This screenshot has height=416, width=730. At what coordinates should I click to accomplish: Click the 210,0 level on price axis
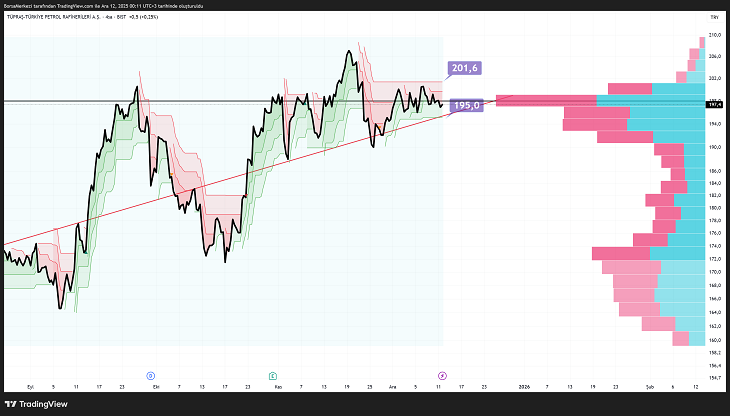pyautogui.click(x=714, y=36)
